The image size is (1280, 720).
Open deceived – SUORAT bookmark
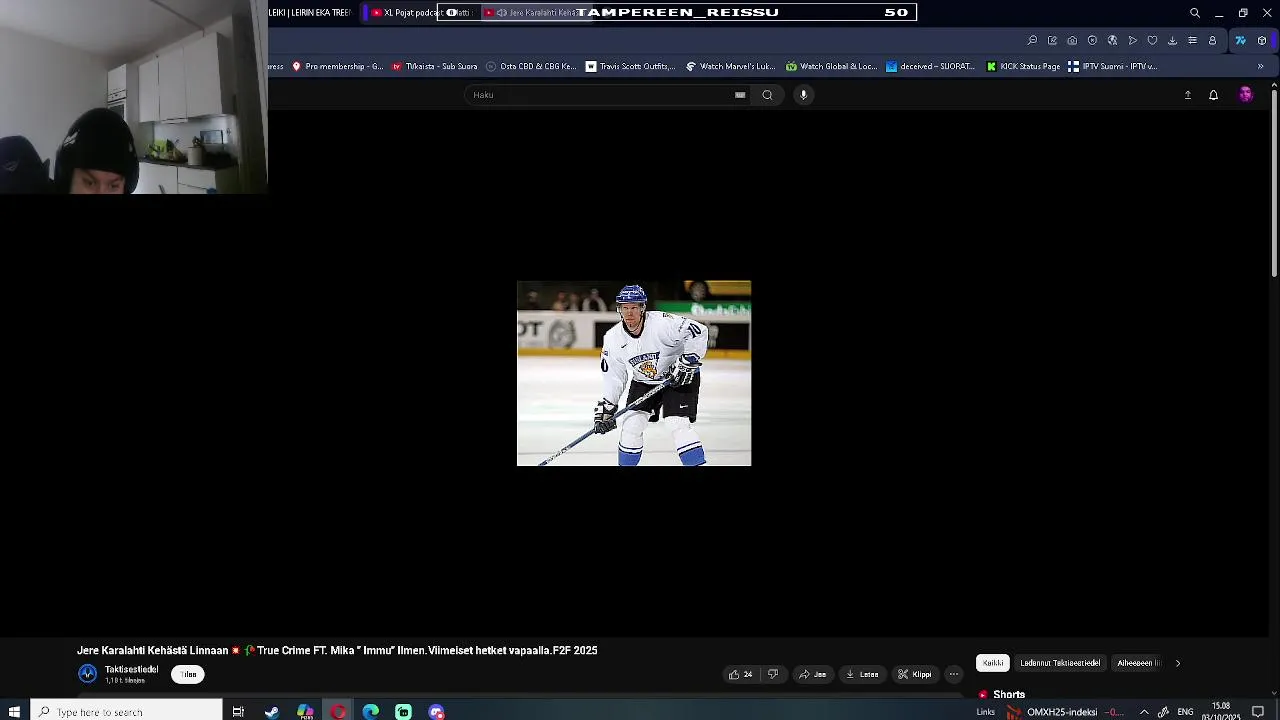pyautogui.click(x=931, y=67)
